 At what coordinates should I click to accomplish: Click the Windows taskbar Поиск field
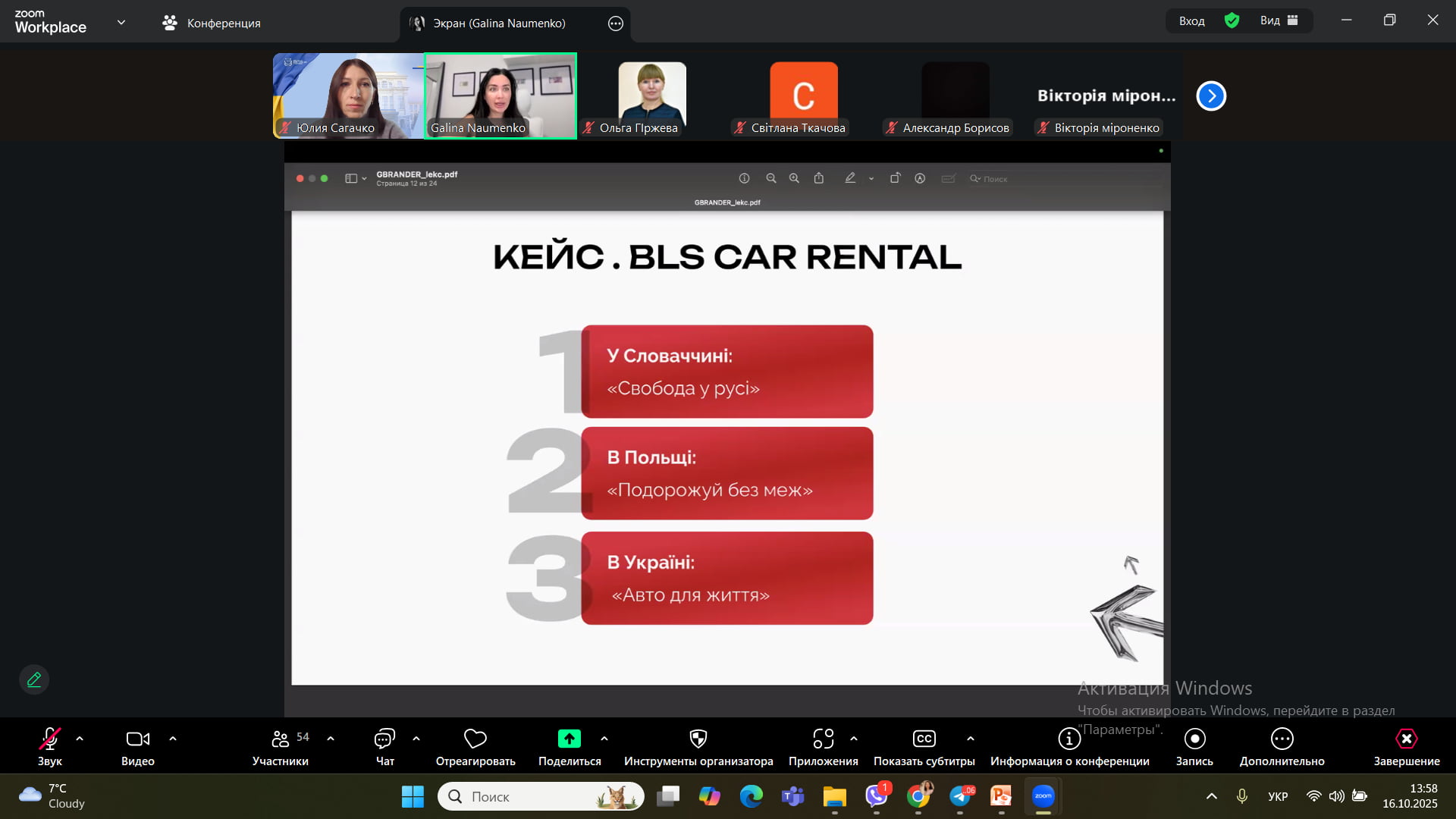coord(531,796)
